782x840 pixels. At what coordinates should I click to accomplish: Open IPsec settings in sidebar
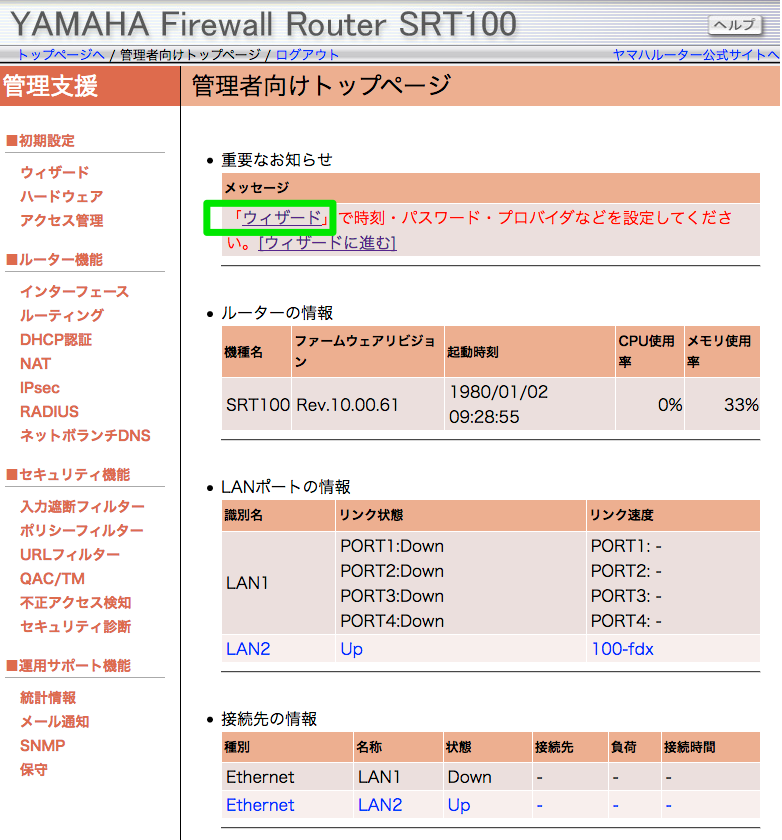pyautogui.click(x=40, y=388)
